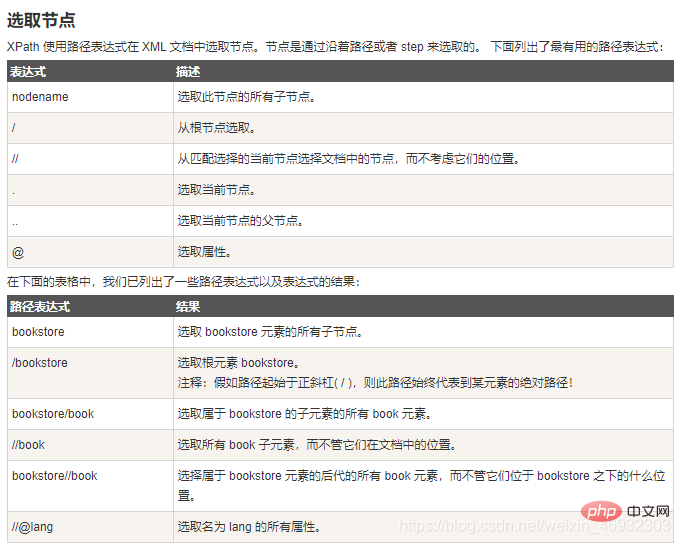The height and width of the screenshot is (544, 680).
Task: Select the bookstore//book path cell
Action: (x=90, y=486)
